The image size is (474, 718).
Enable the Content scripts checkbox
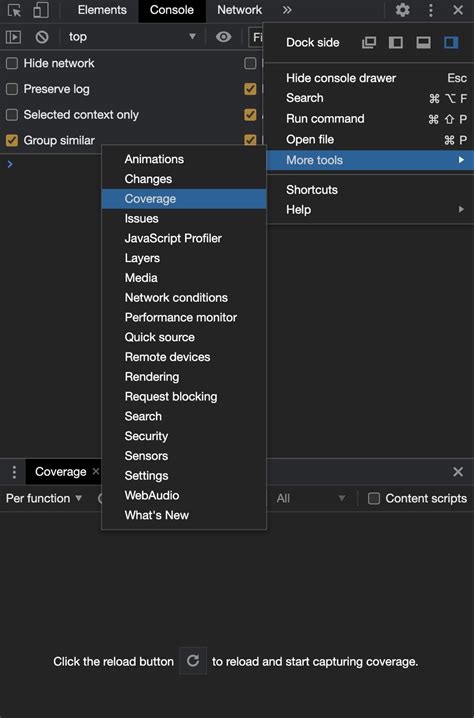pyautogui.click(x=374, y=498)
